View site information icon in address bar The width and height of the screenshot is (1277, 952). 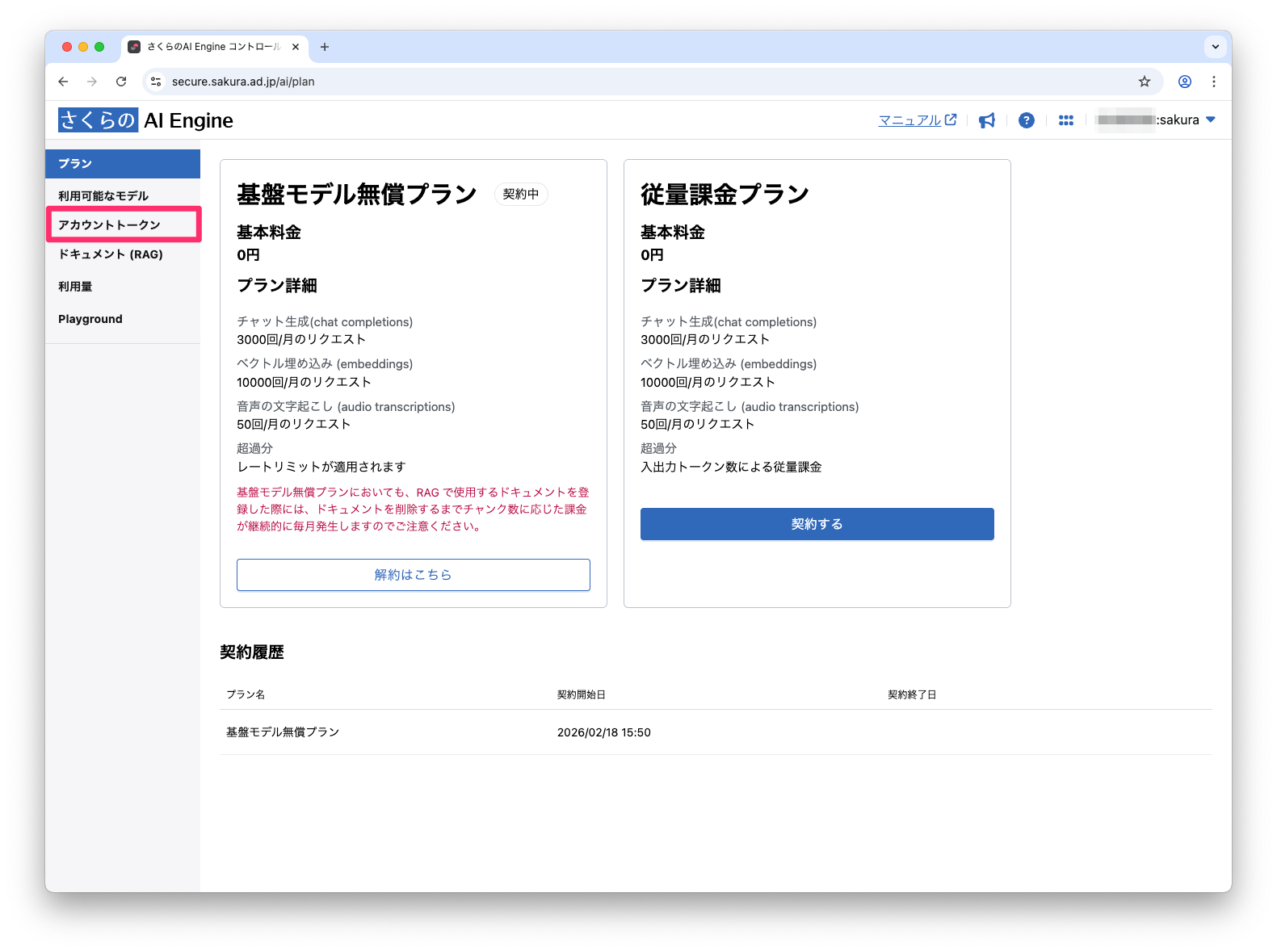[x=157, y=82]
